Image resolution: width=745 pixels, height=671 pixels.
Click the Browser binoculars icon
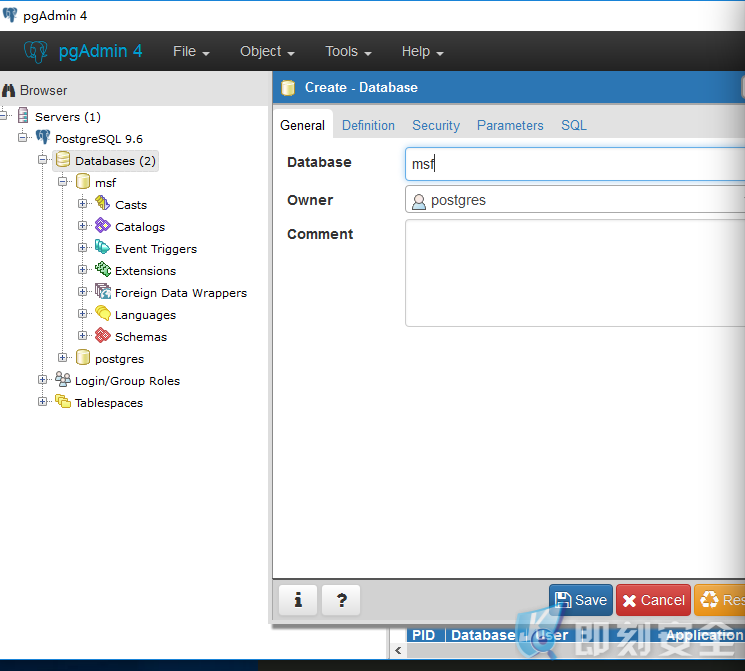point(9,90)
